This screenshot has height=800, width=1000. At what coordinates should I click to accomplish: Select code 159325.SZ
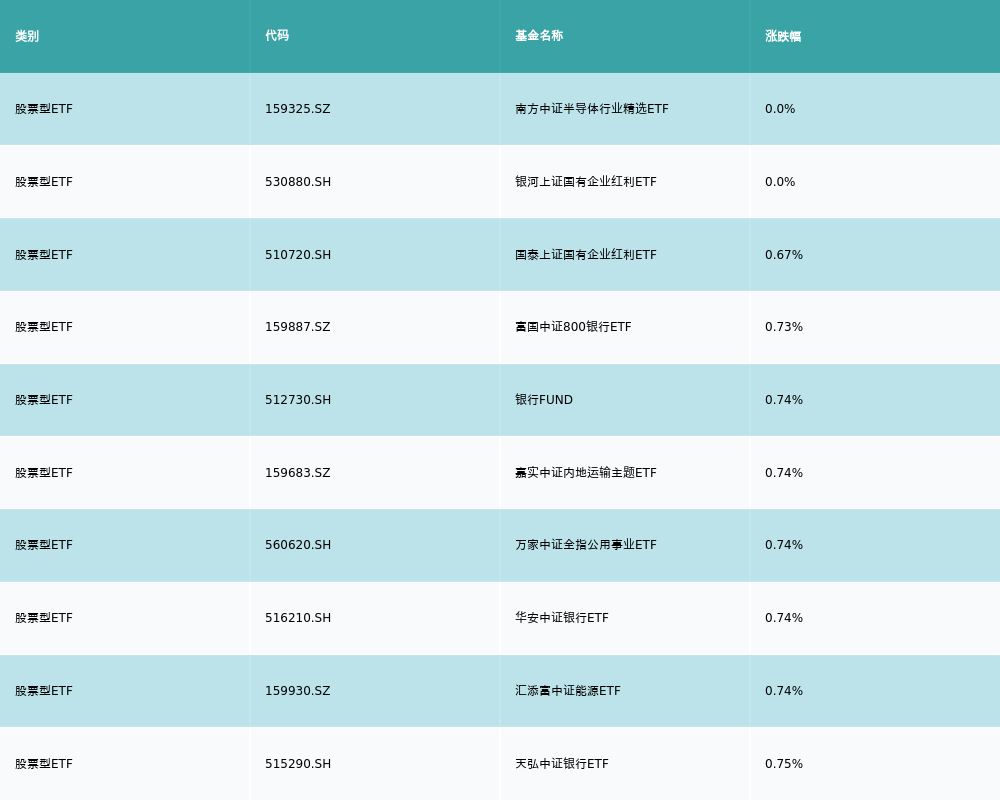click(x=298, y=109)
